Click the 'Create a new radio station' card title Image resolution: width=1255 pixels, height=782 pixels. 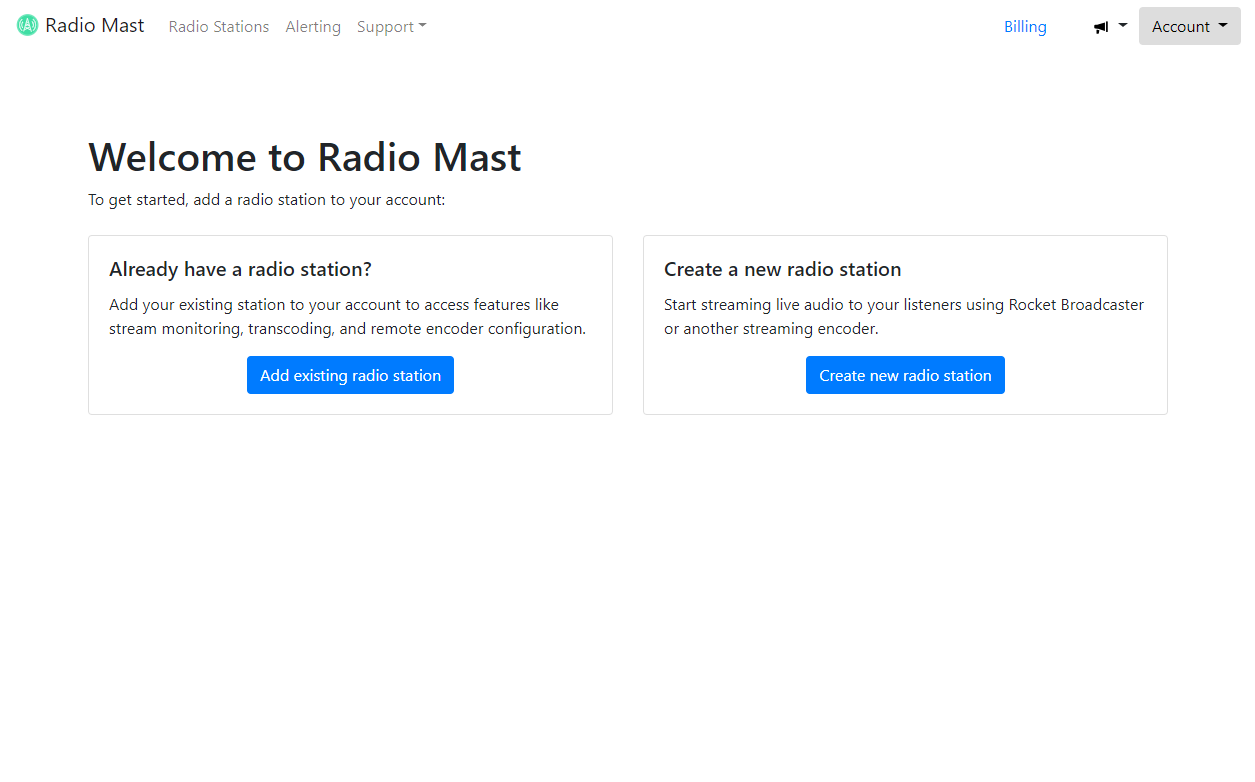click(x=782, y=269)
